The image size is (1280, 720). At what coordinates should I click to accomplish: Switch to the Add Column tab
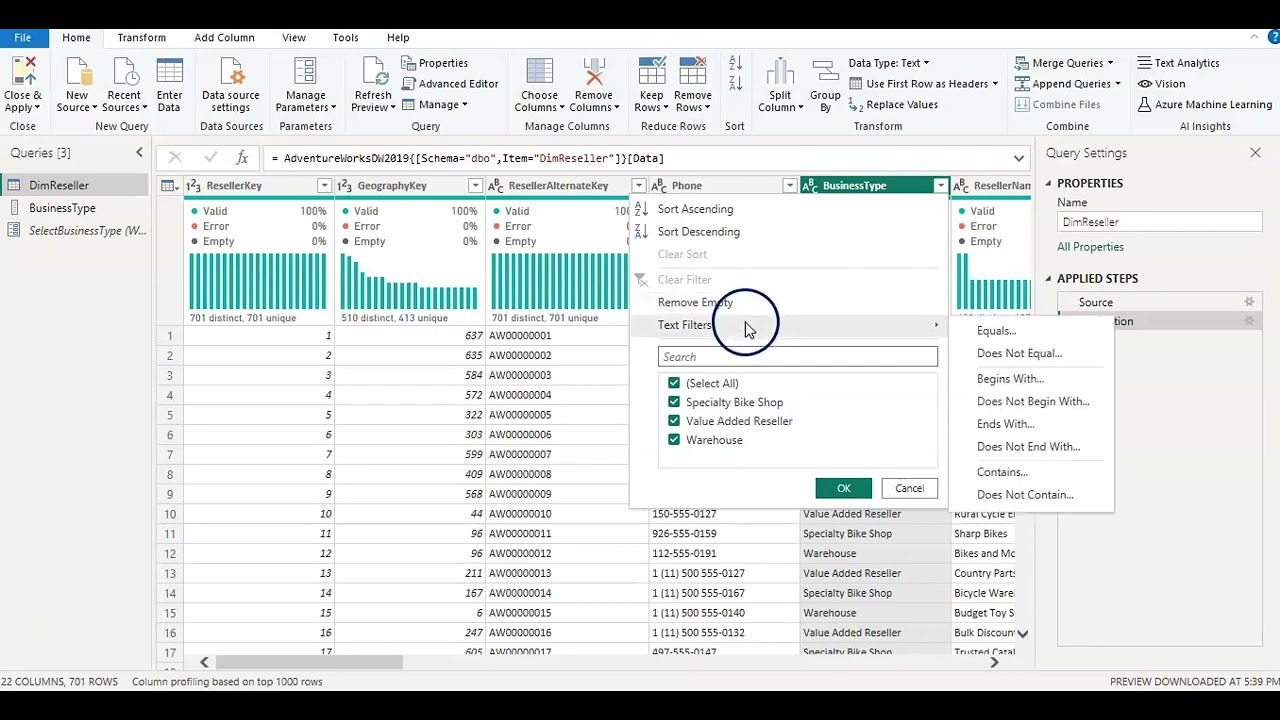224,38
